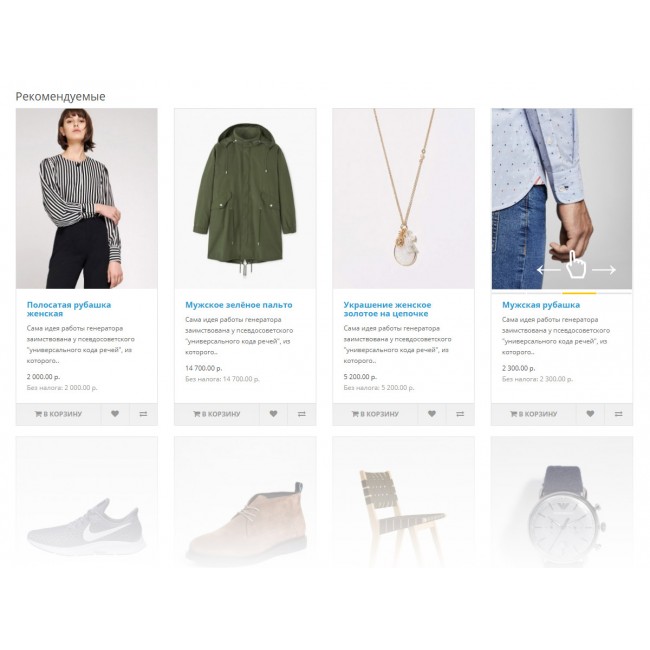Compare the gold necklace using arrows icon
650x650 pixels.
click(460, 414)
